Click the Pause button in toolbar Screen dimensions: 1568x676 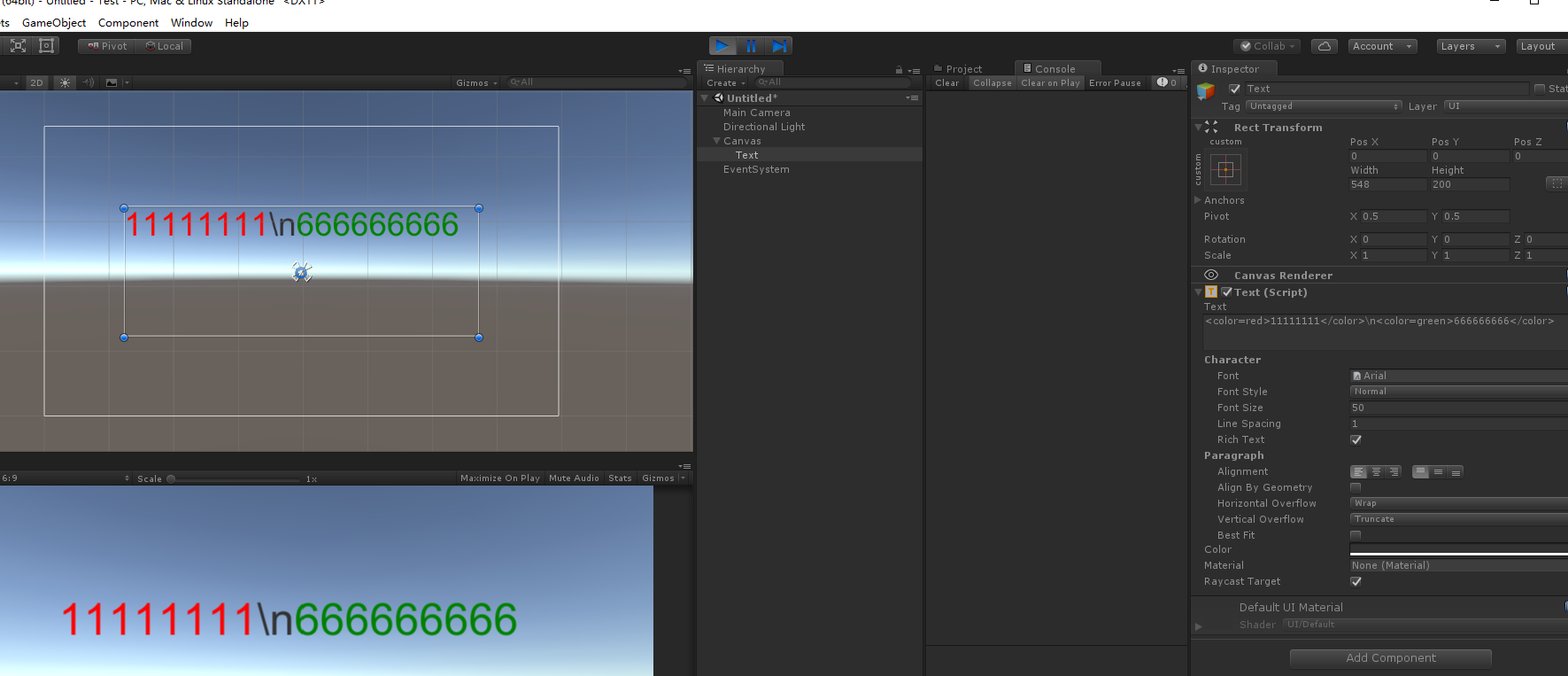point(751,46)
